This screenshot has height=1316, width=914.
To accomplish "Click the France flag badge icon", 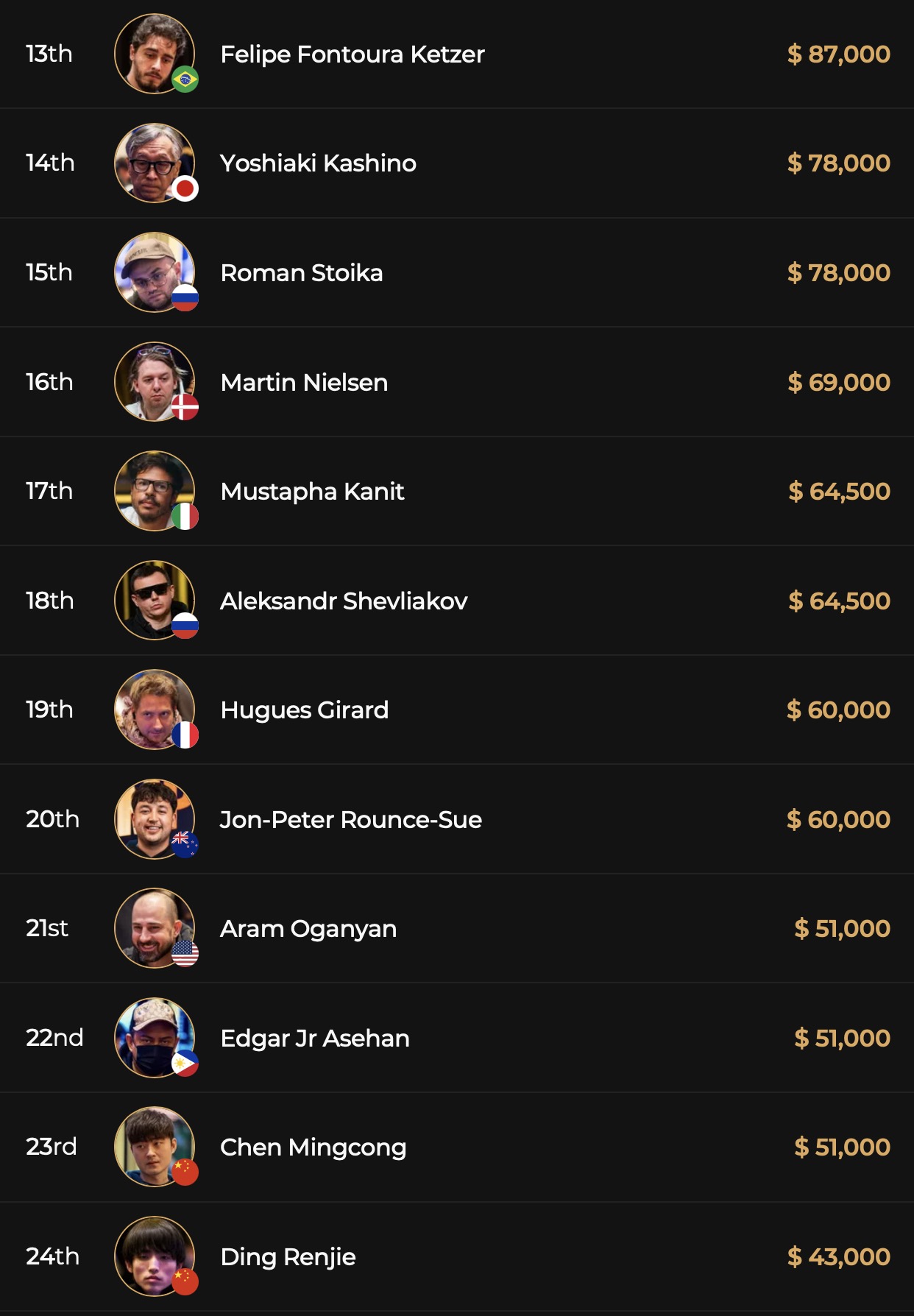I will (185, 735).
